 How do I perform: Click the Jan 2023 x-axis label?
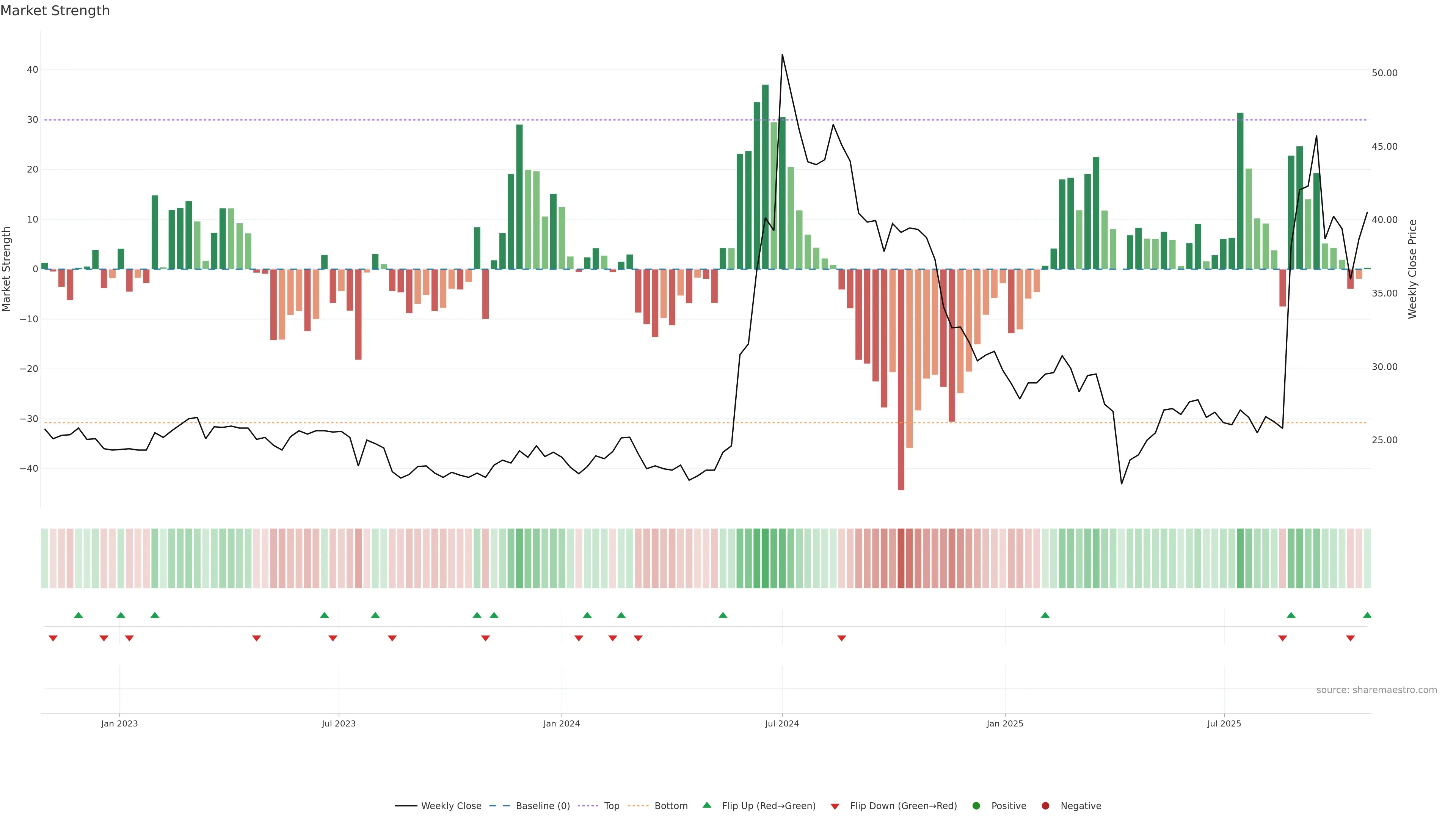pyautogui.click(x=119, y=723)
